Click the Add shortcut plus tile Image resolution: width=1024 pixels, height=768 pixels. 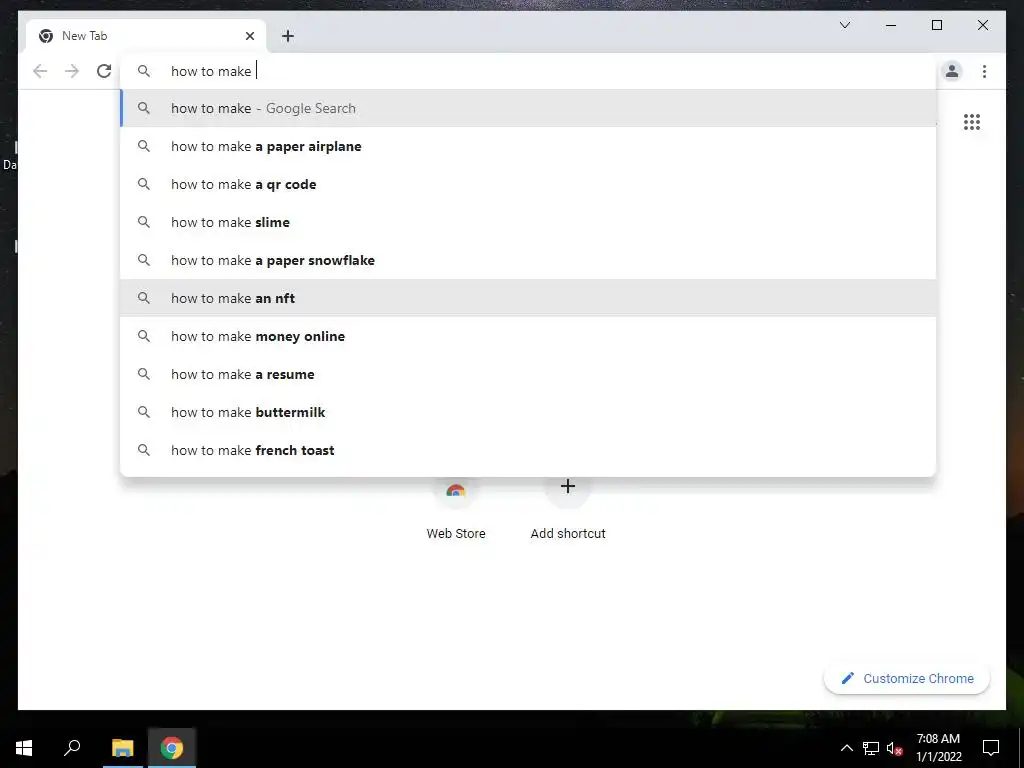[568, 508]
